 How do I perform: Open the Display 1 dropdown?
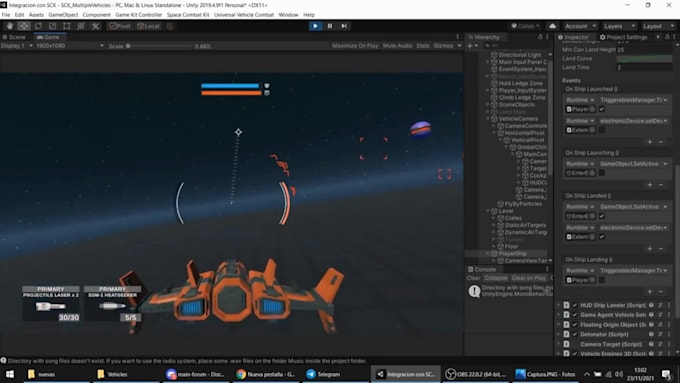(x=16, y=46)
